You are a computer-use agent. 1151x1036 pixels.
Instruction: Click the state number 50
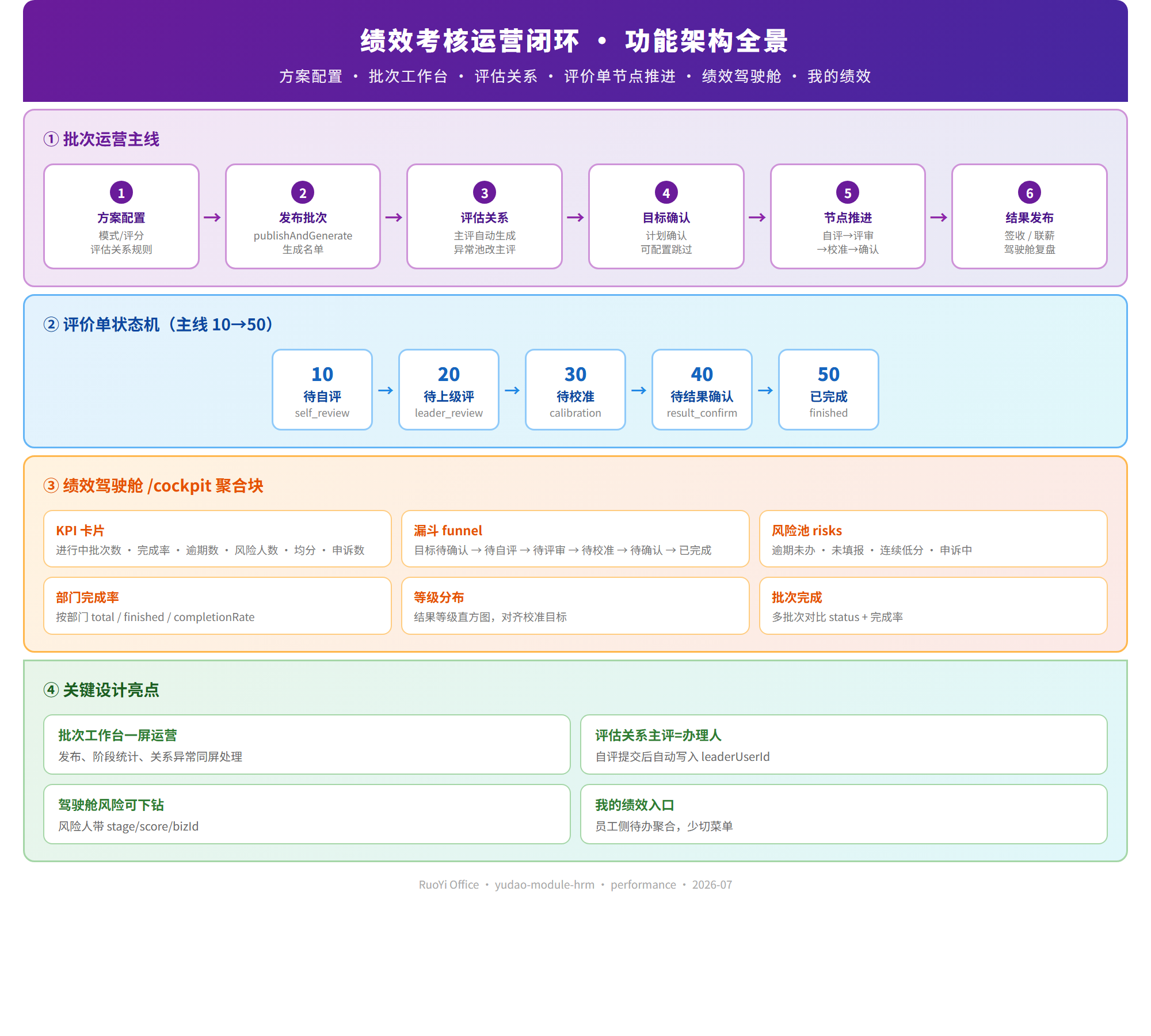click(829, 374)
